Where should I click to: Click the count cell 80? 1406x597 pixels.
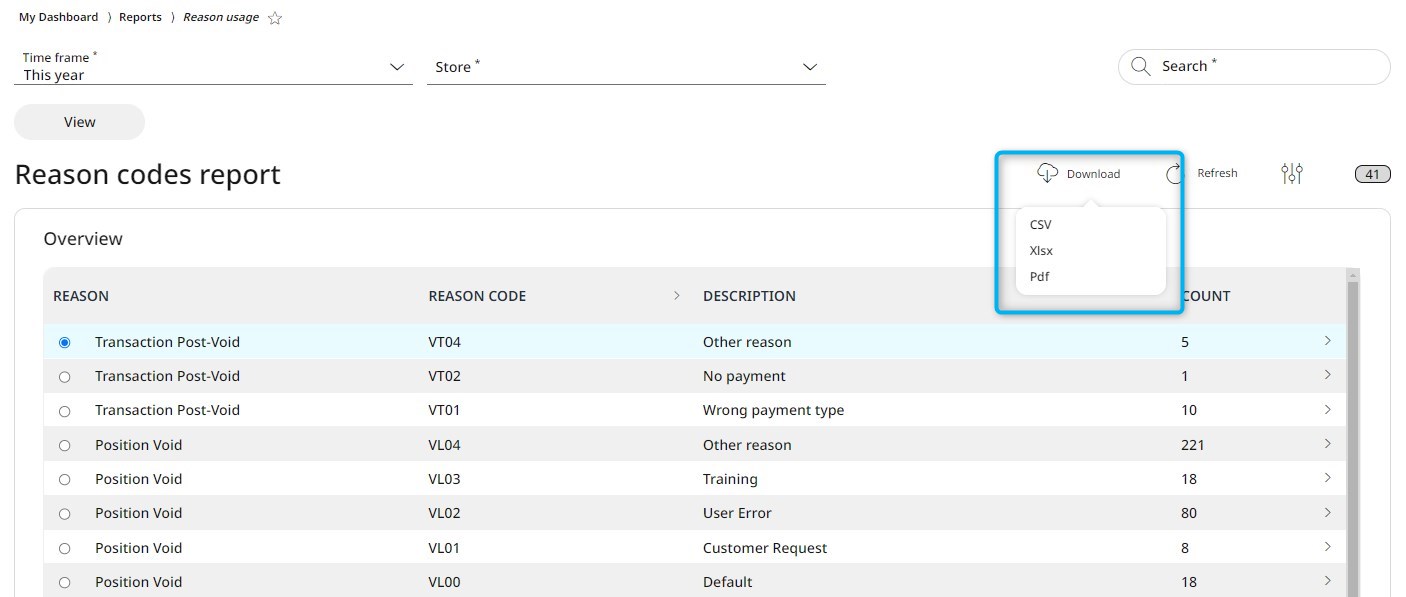1189,513
